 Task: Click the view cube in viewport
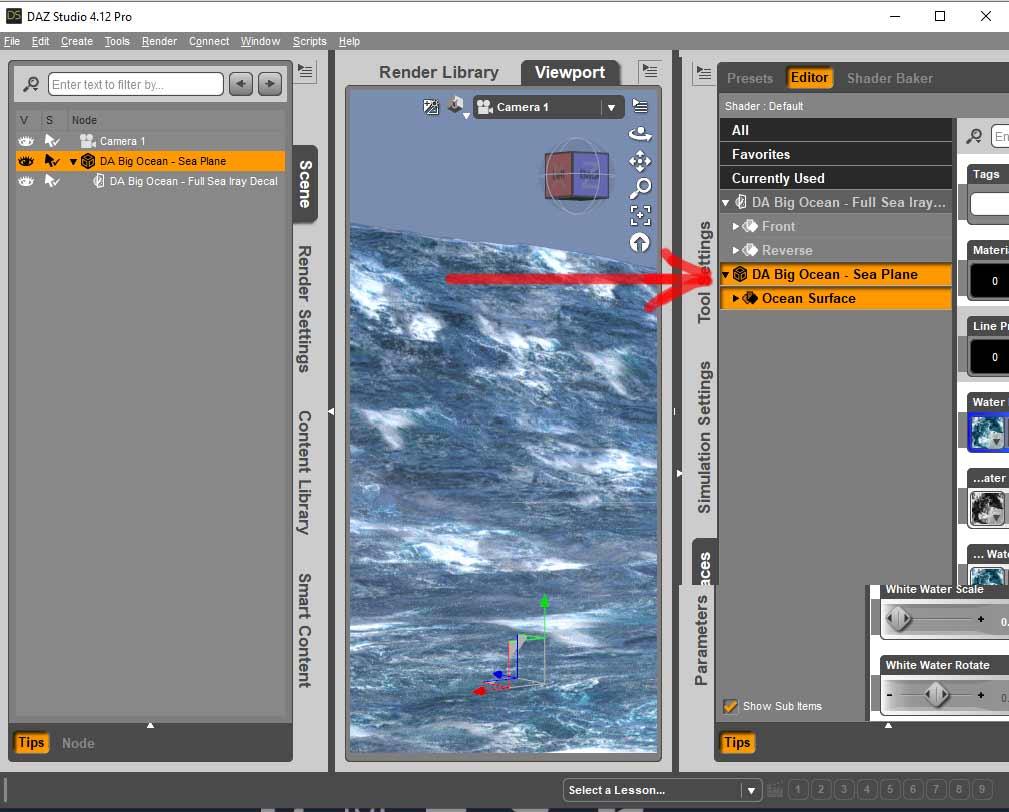pyautogui.click(x=577, y=175)
